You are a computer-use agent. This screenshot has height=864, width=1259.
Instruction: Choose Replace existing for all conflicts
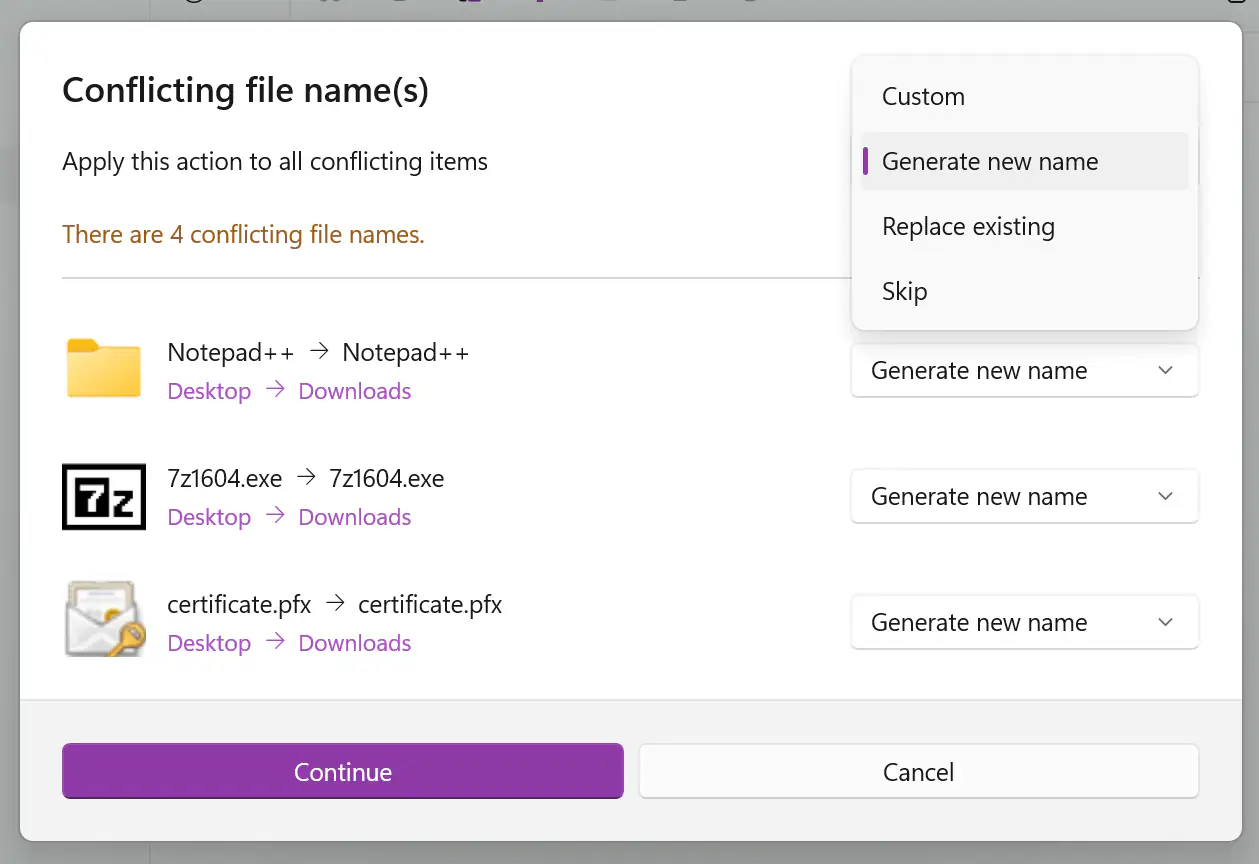[967, 226]
